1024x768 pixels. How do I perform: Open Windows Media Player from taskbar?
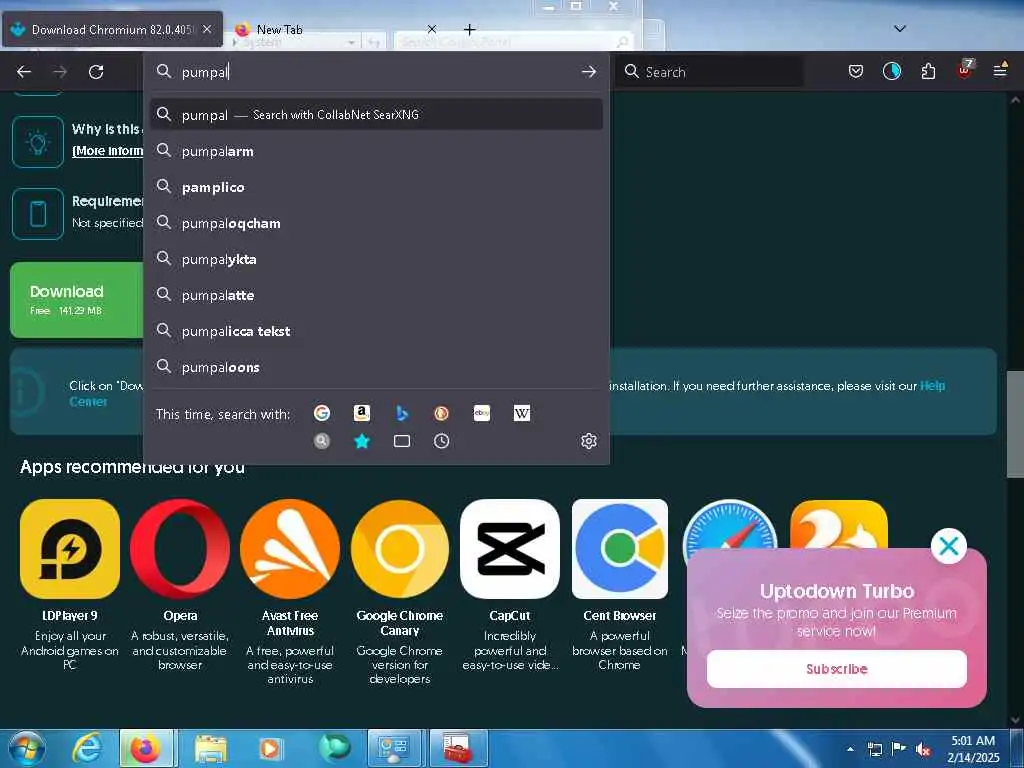point(271,748)
